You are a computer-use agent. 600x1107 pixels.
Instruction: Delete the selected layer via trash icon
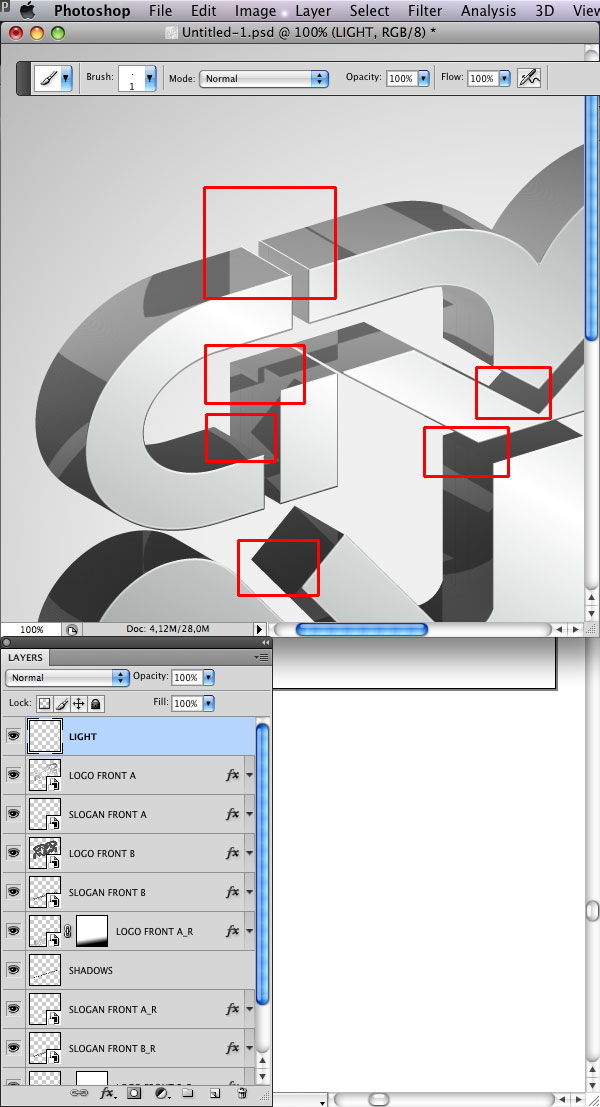242,1093
